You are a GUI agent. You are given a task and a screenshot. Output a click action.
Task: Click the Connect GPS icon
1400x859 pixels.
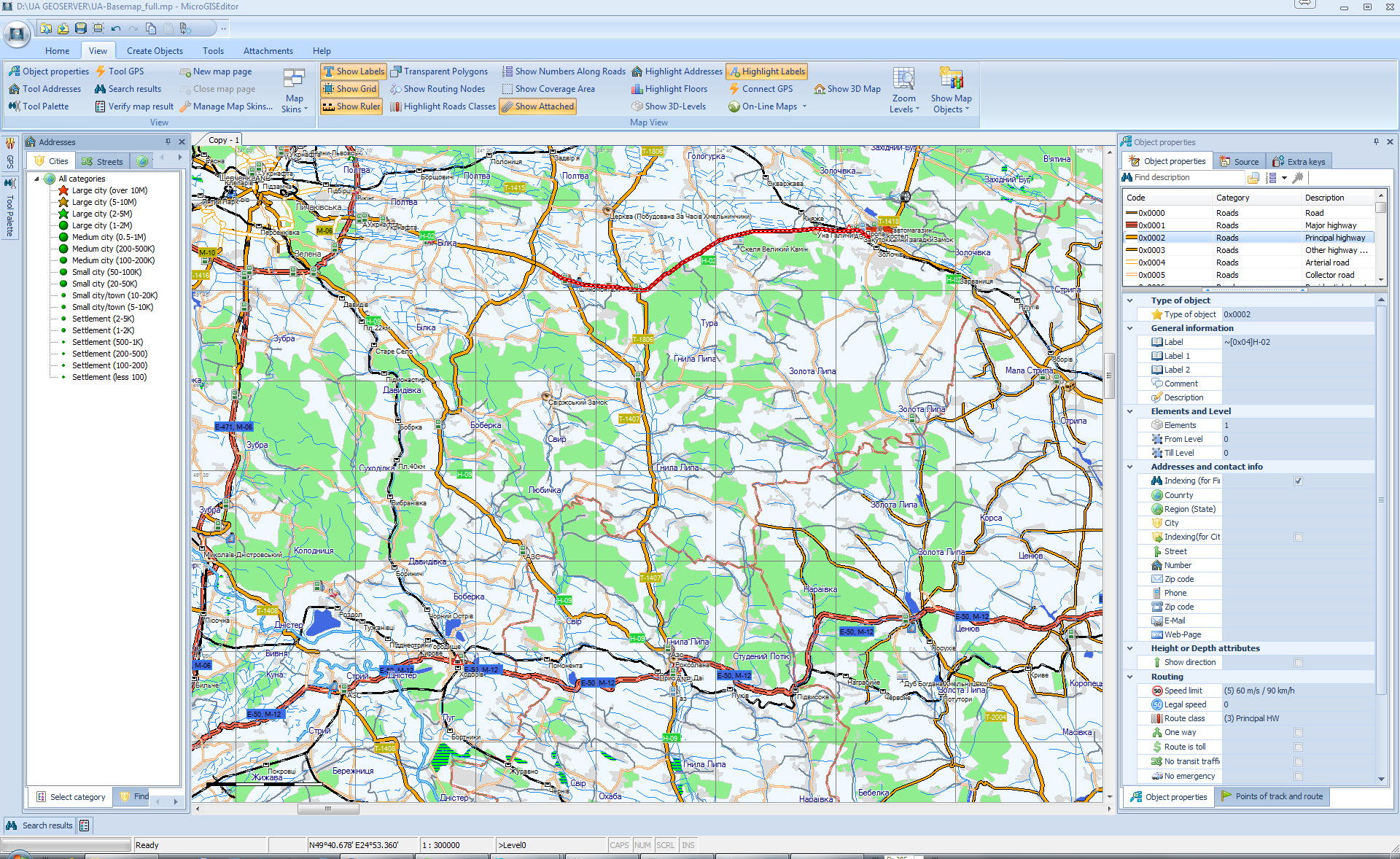pos(734,89)
